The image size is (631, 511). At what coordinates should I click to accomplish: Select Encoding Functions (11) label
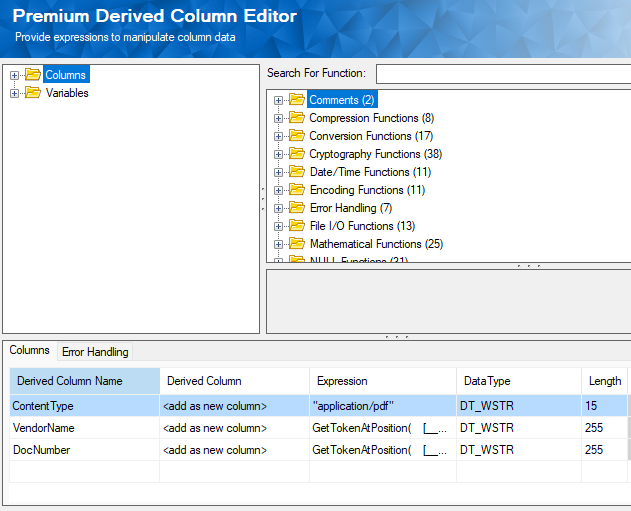click(367, 190)
